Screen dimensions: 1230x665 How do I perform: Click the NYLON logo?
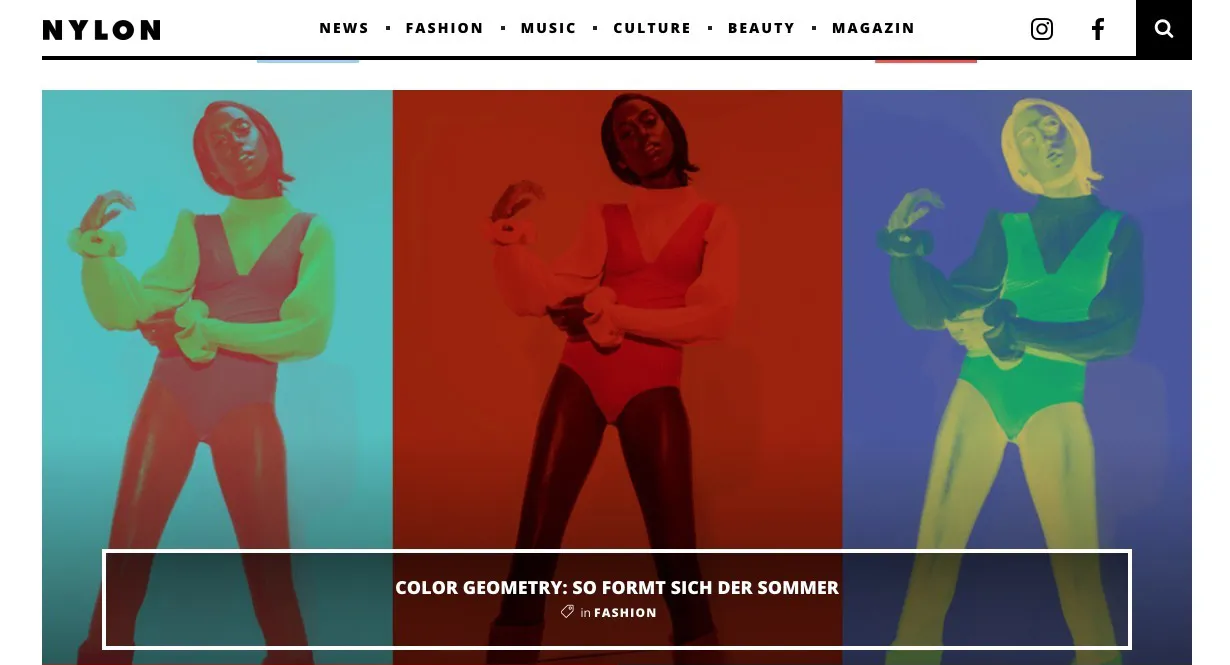102,30
